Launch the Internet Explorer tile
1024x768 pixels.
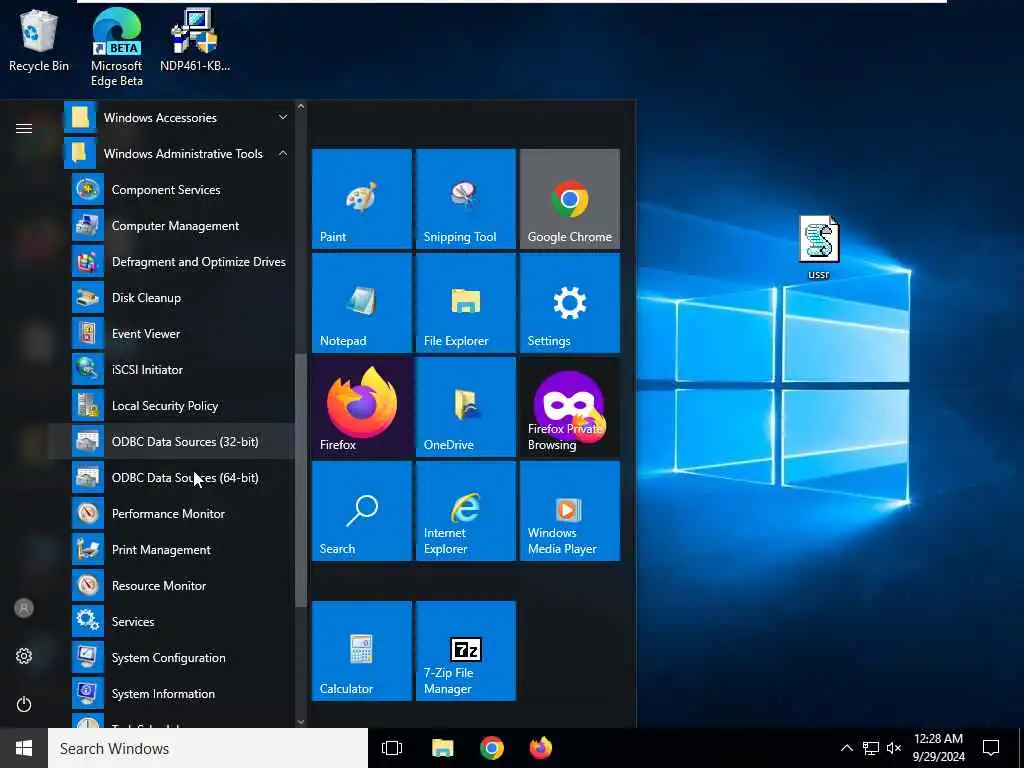click(x=466, y=511)
